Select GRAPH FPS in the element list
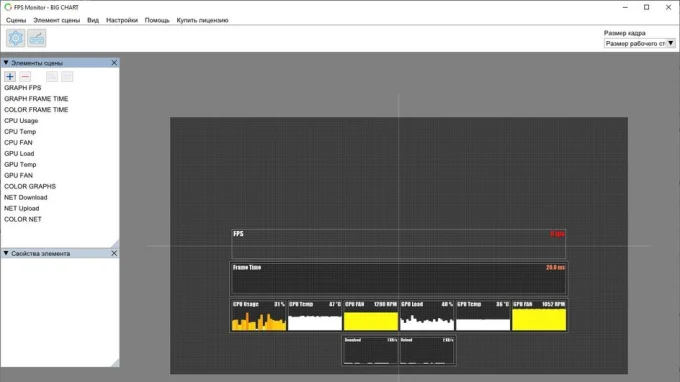Viewport: 680px width, 382px height. click(x=23, y=88)
